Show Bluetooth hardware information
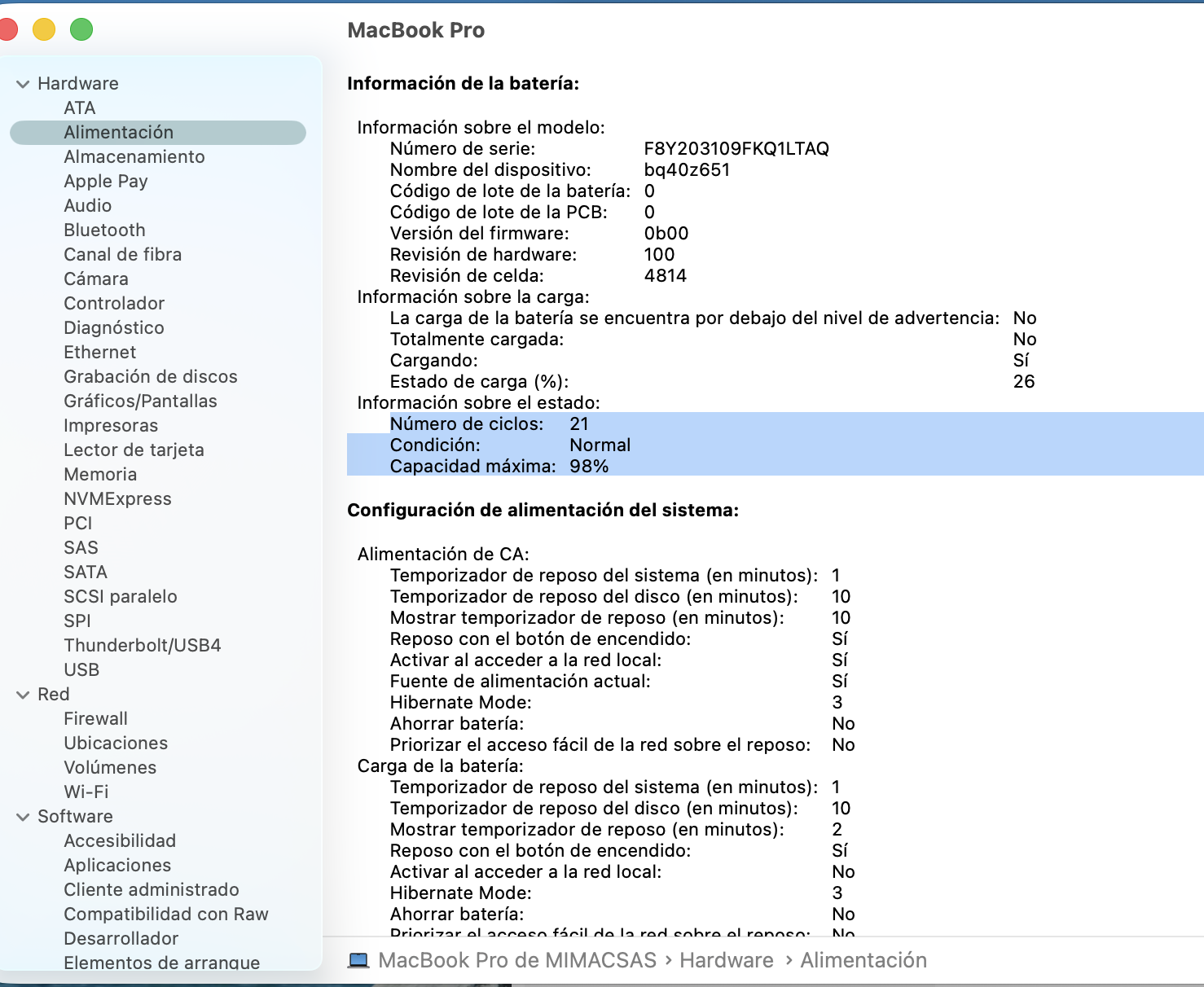 tap(104, 230)
